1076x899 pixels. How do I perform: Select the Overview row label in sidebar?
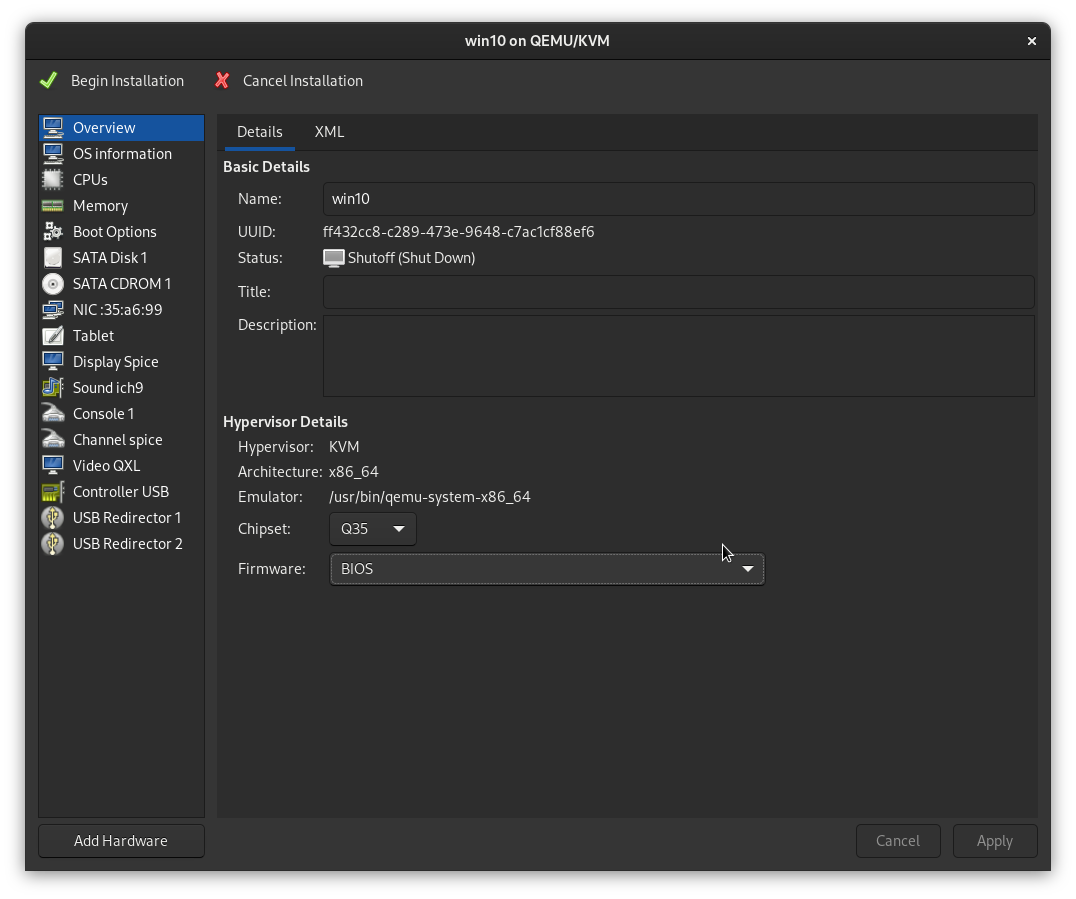pos(104,128)
